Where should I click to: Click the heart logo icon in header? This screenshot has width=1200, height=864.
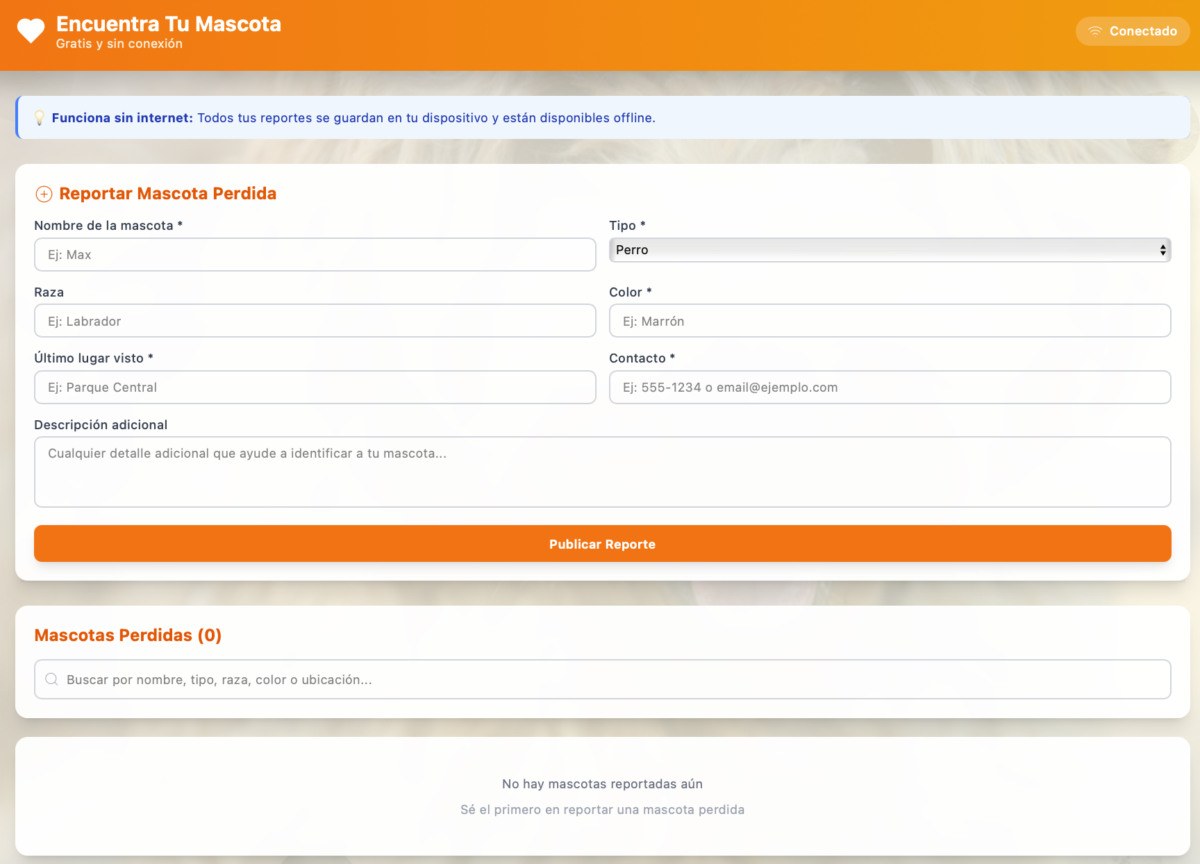click(x=31, y=31)
